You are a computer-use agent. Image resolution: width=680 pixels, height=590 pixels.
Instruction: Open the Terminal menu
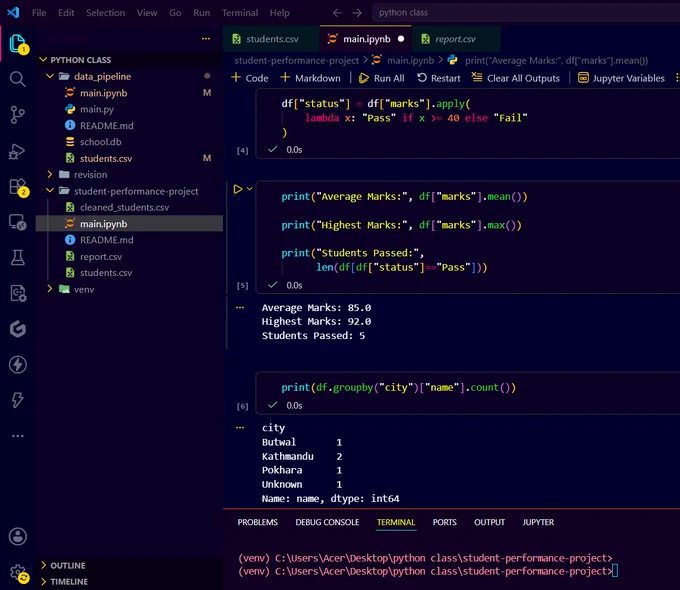pyautogui.click(x=240, y=13)
